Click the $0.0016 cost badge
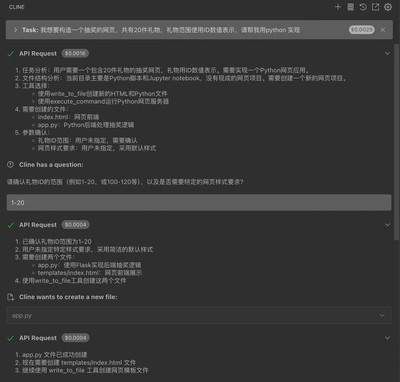This screenshot has width=400, height=382. pos(75,54)
